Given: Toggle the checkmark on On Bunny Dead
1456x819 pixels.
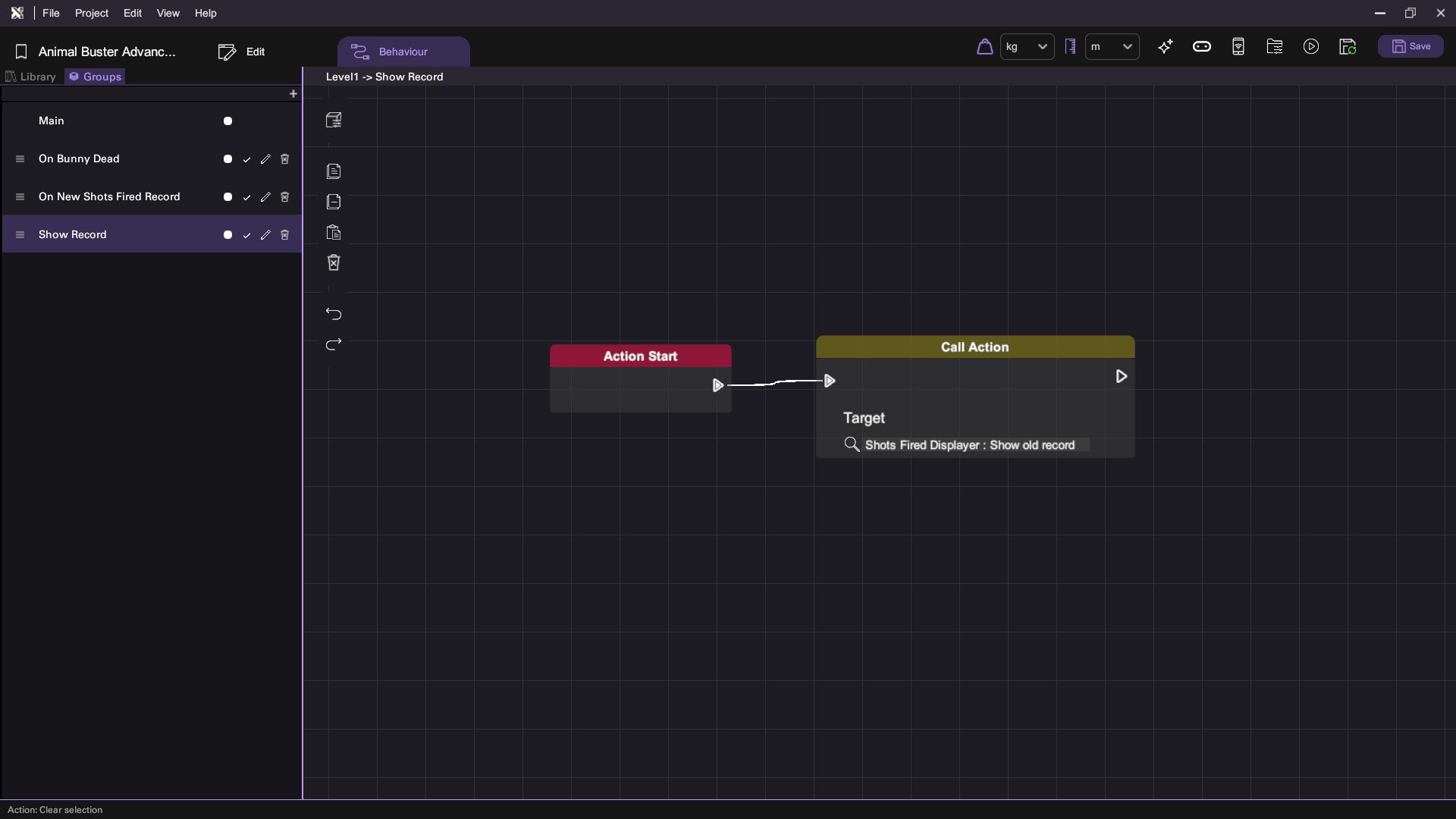Looking at the screenshot, I should coord(246,159).
